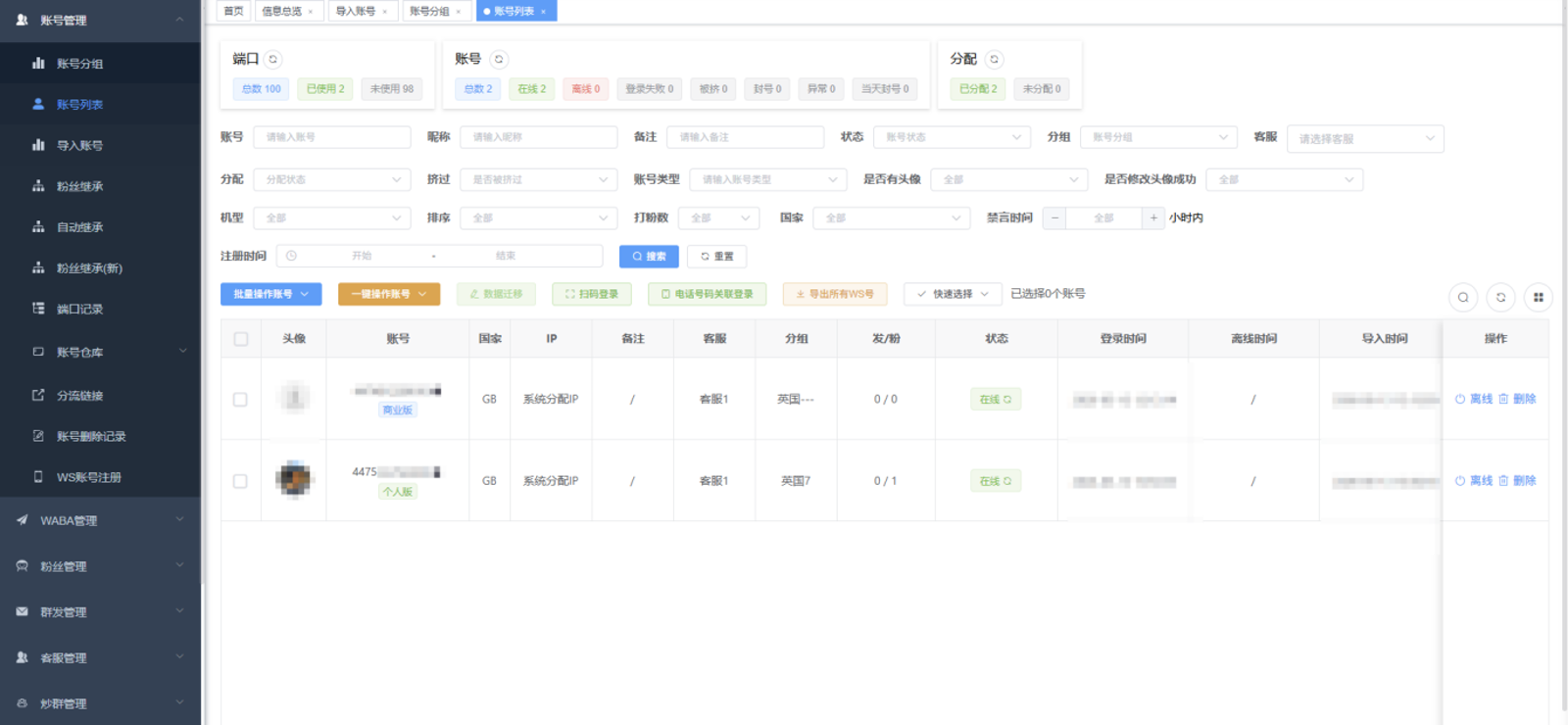This screenshot has height=725, width=1568.
Task: Toggle the select-all checkbox in table header
Action: coord(241,339)
